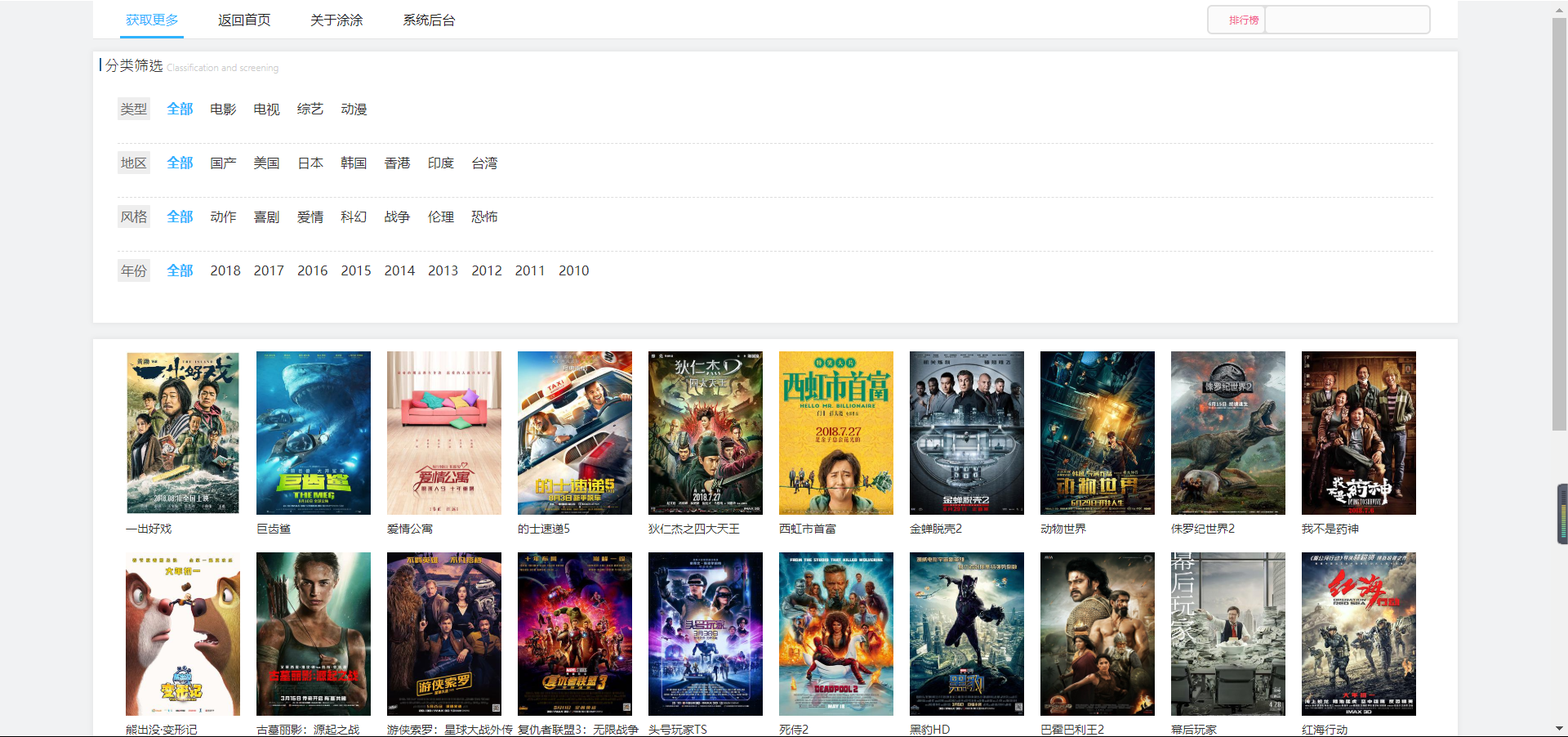The image size is (1568, 737).
Task: Filter region by 美国
Action: 266,163
